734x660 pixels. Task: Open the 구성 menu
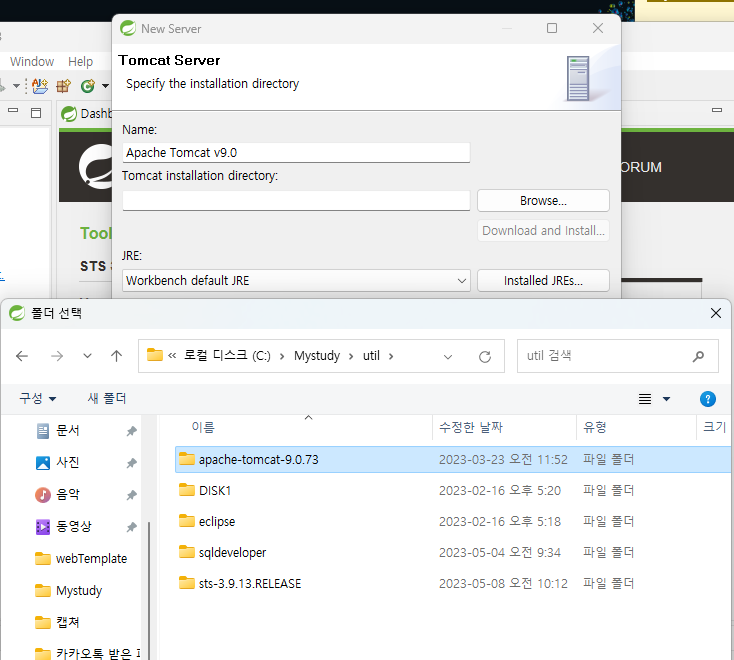pyautogui.click(x=37, y=398)
